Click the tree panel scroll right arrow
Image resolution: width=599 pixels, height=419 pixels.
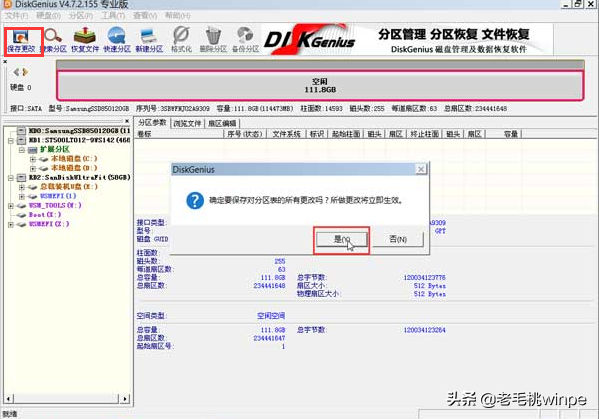pos(125,399)
